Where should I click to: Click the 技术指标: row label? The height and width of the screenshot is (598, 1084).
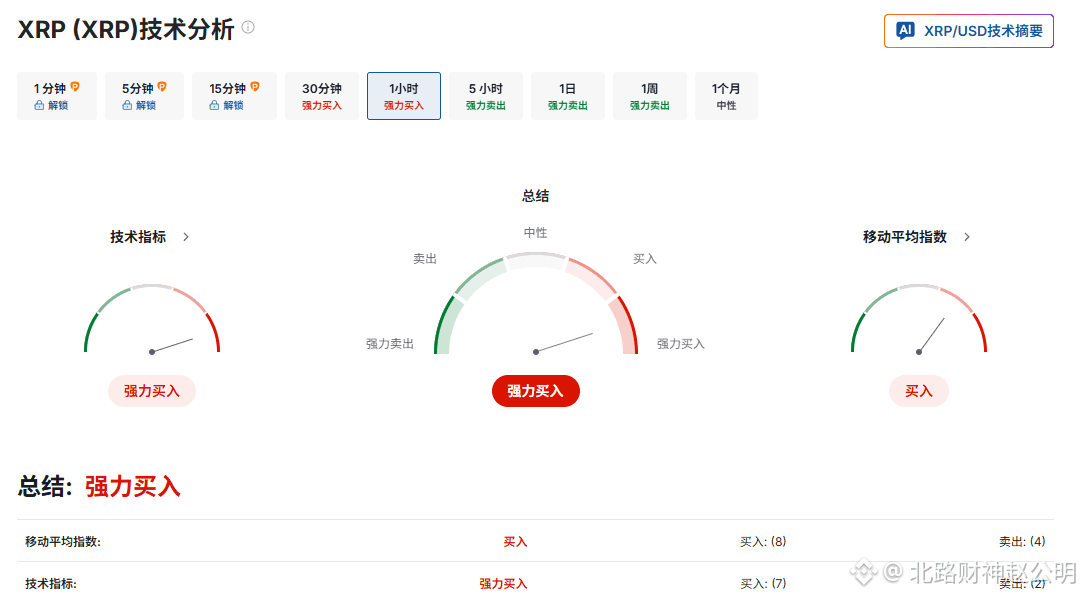51,584
